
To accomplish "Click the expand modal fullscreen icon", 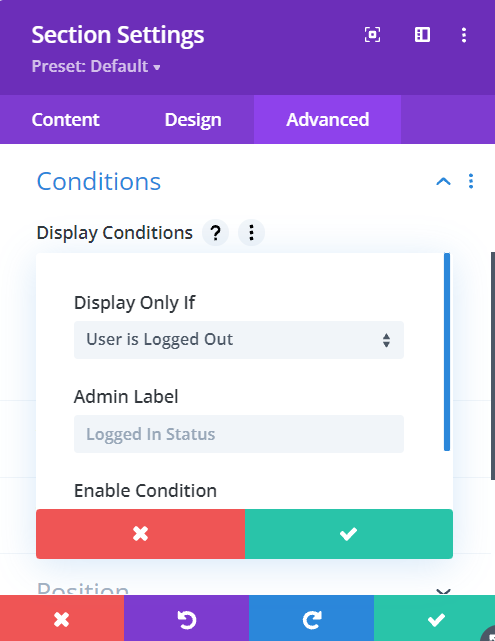I will coord(372,35).
